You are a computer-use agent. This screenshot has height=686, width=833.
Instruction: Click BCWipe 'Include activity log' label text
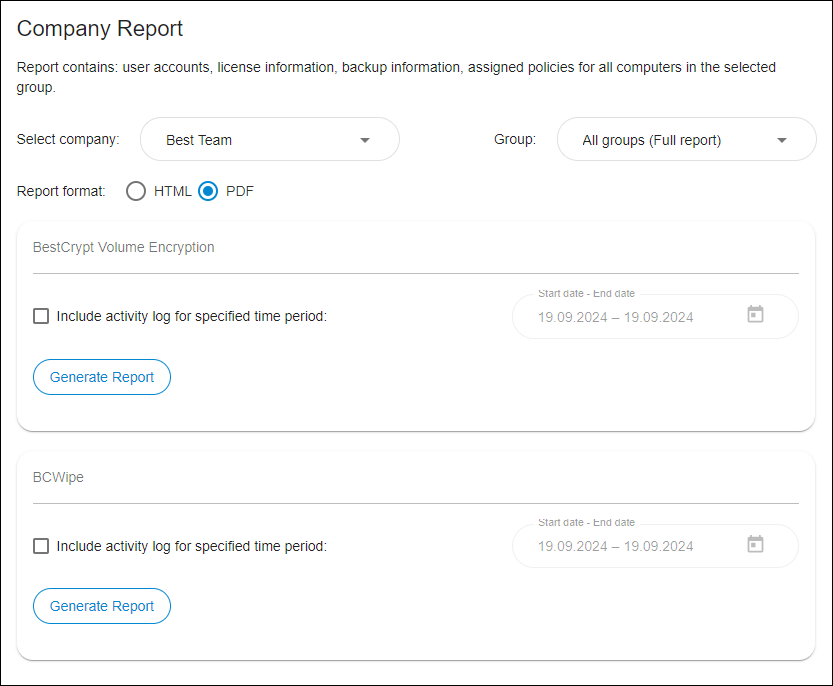(192, 546)
